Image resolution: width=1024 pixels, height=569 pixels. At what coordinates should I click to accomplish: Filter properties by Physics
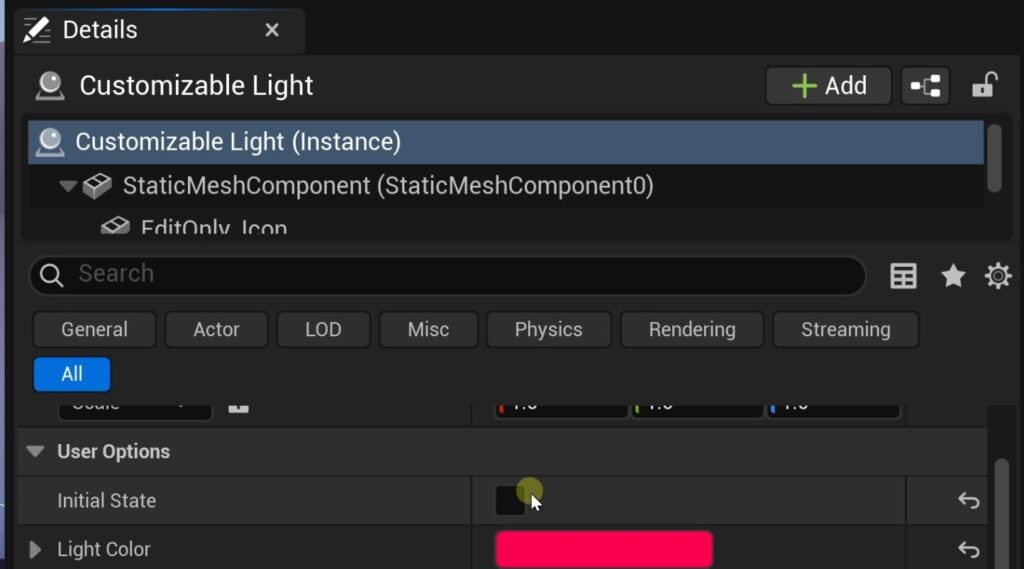click(x=548, y=329)
